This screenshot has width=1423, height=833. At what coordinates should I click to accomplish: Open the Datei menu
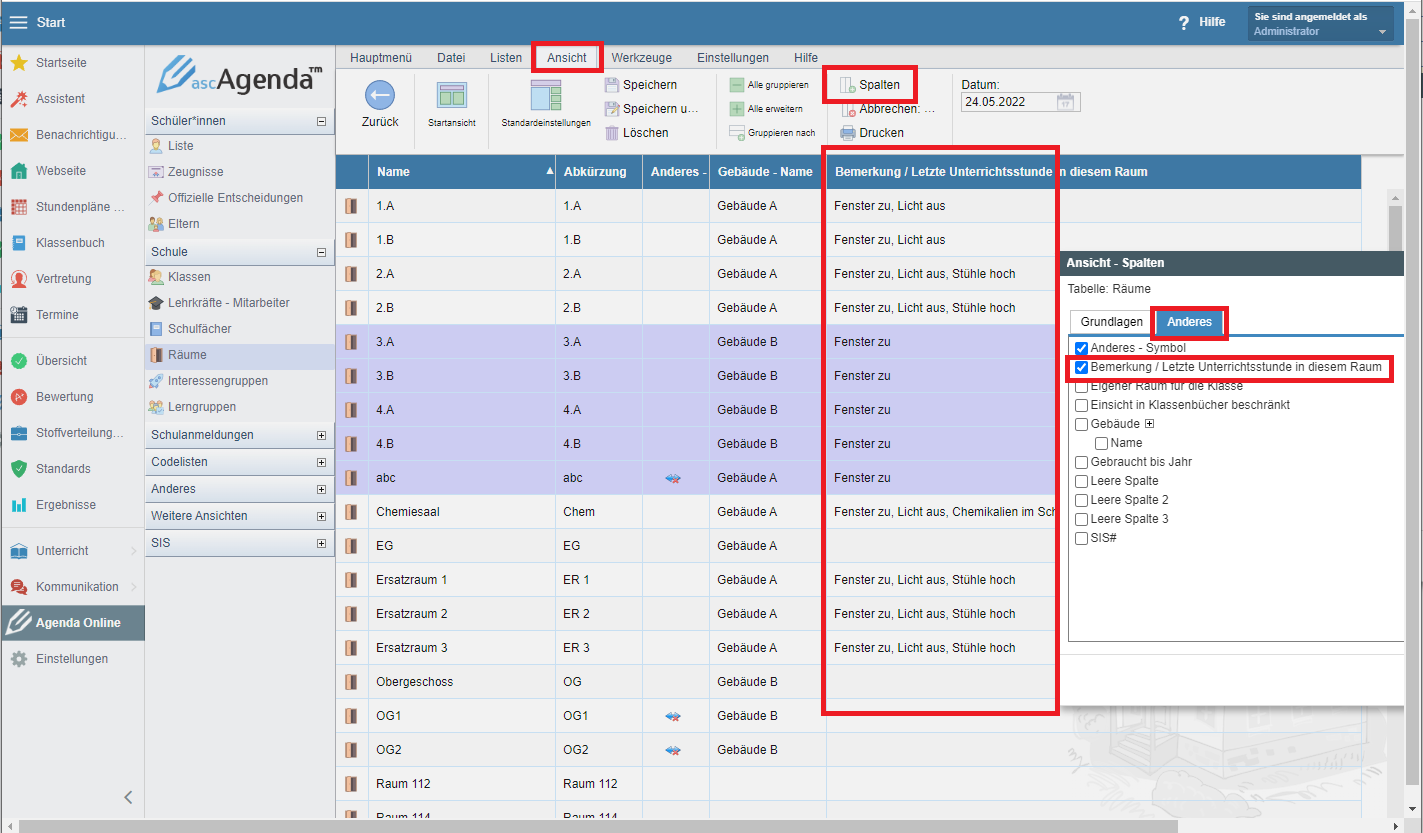[451, 58]
